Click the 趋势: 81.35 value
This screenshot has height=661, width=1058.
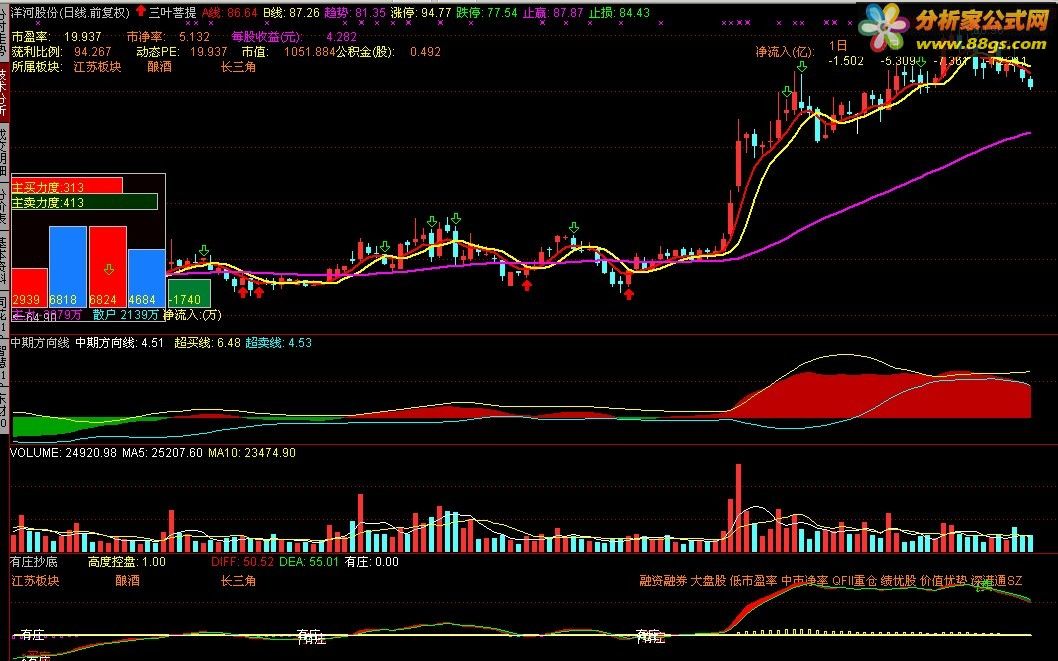[355, 12]
